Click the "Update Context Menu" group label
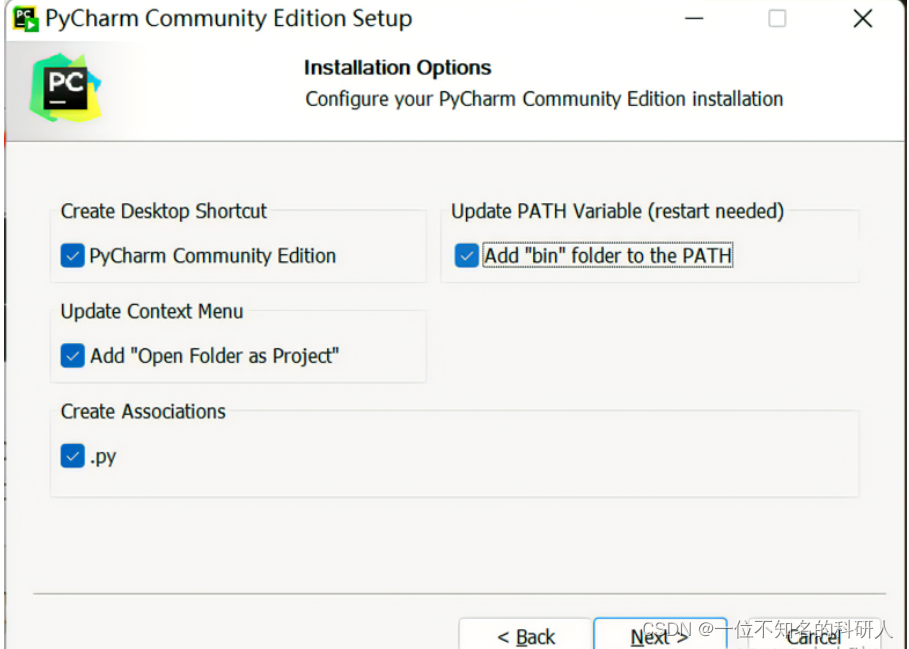Screen dimensions: 909x649 click(152, 311)
